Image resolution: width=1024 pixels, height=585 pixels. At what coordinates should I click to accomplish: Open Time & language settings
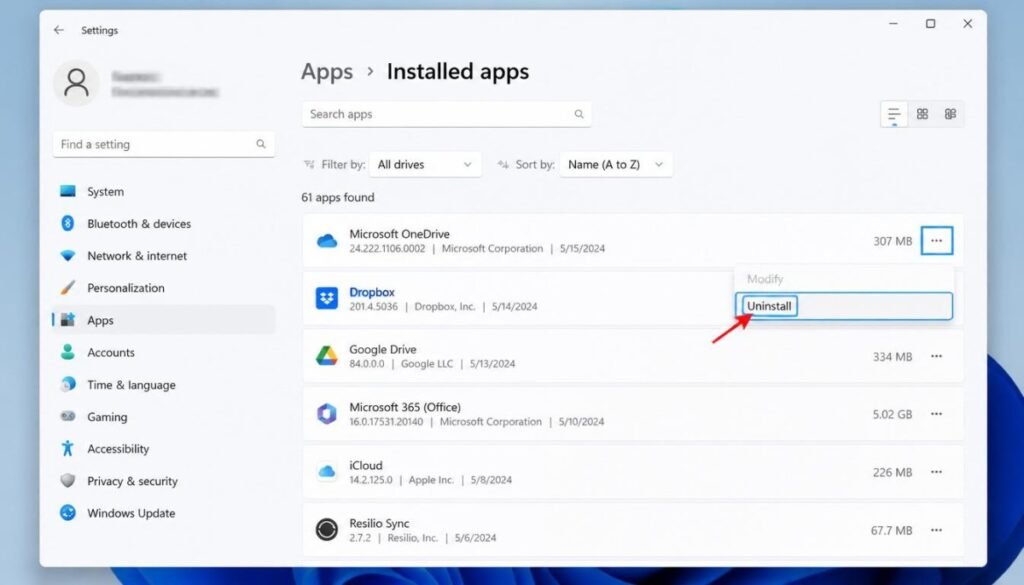tap(163, 385)
